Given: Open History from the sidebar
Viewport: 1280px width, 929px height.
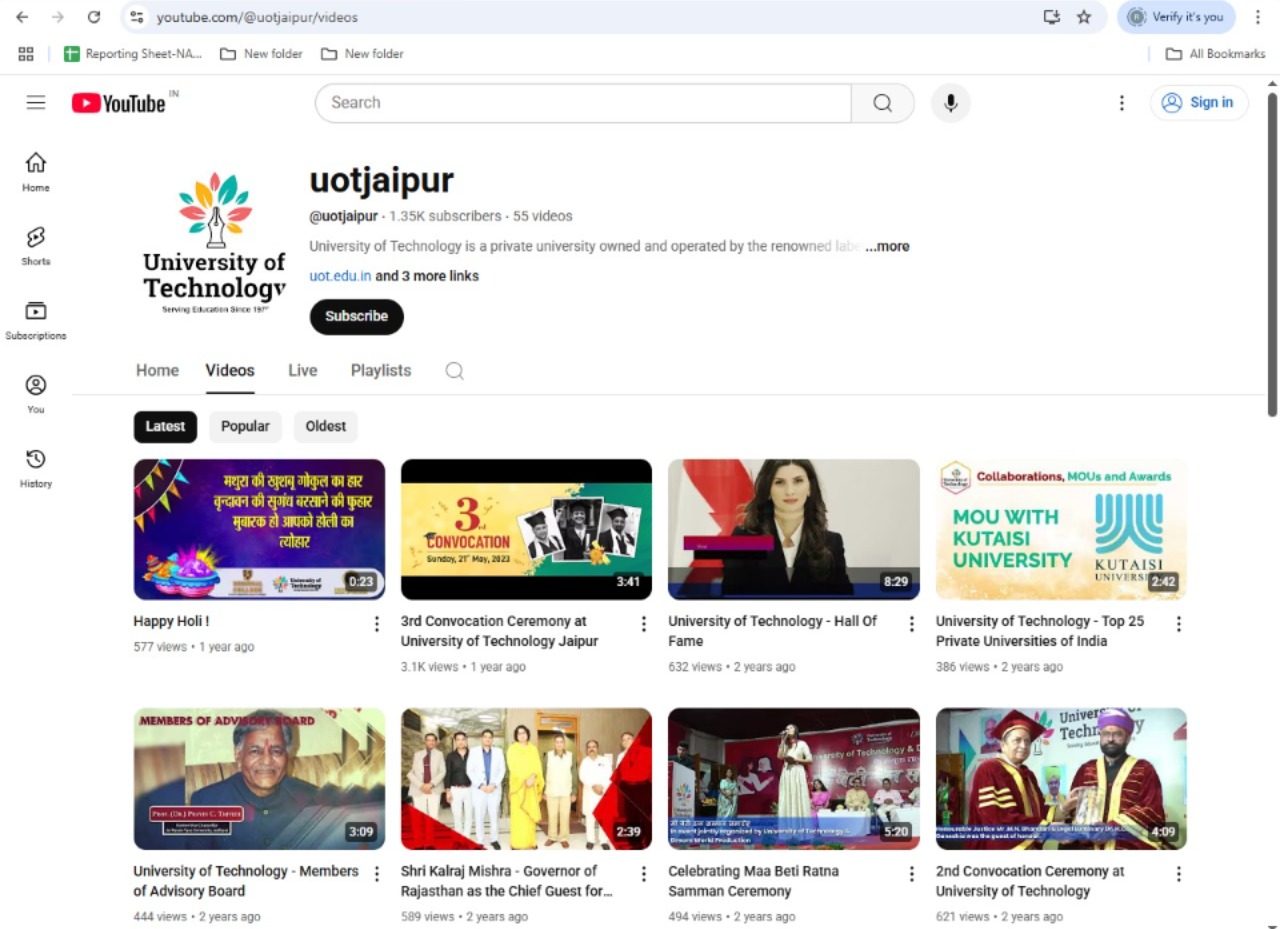Looking at the screenshot, I should pyautogui.click(x=36, y=467).
